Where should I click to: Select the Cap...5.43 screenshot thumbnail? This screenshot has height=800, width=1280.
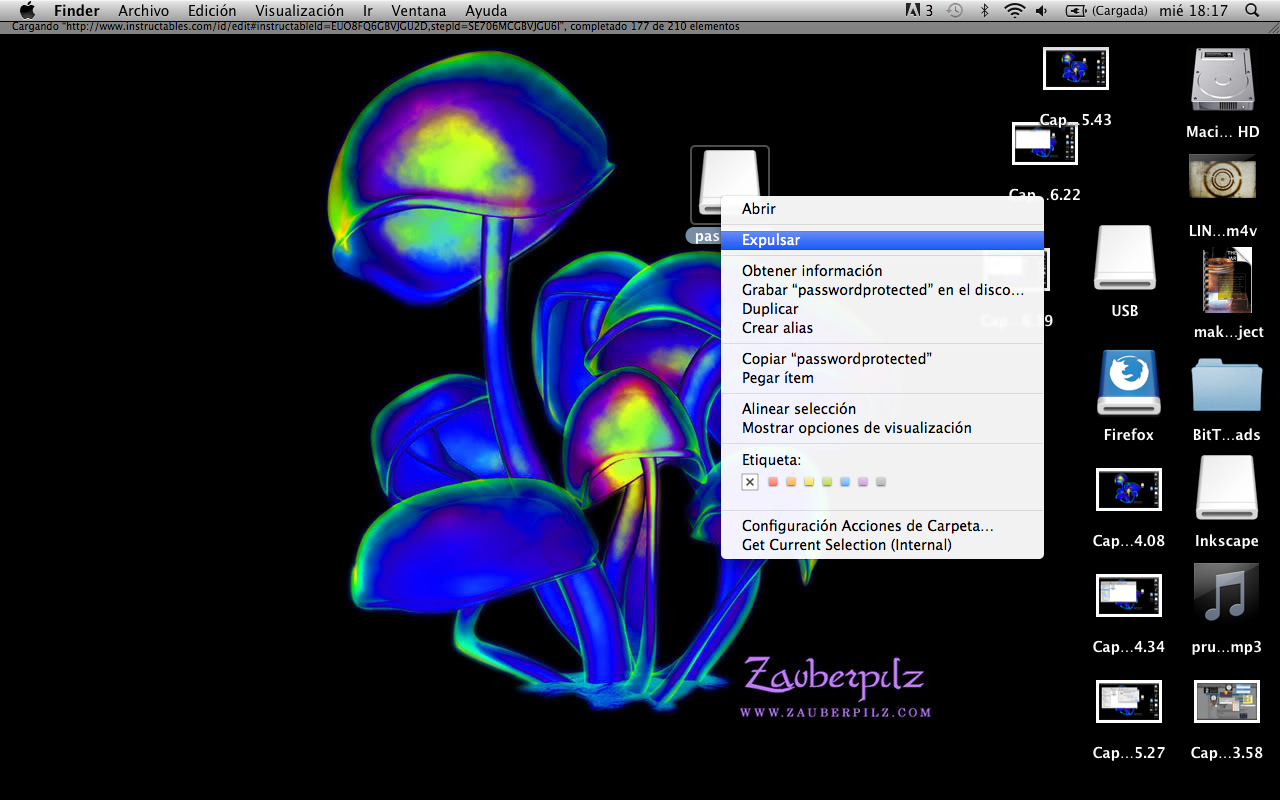(1075, 69)
